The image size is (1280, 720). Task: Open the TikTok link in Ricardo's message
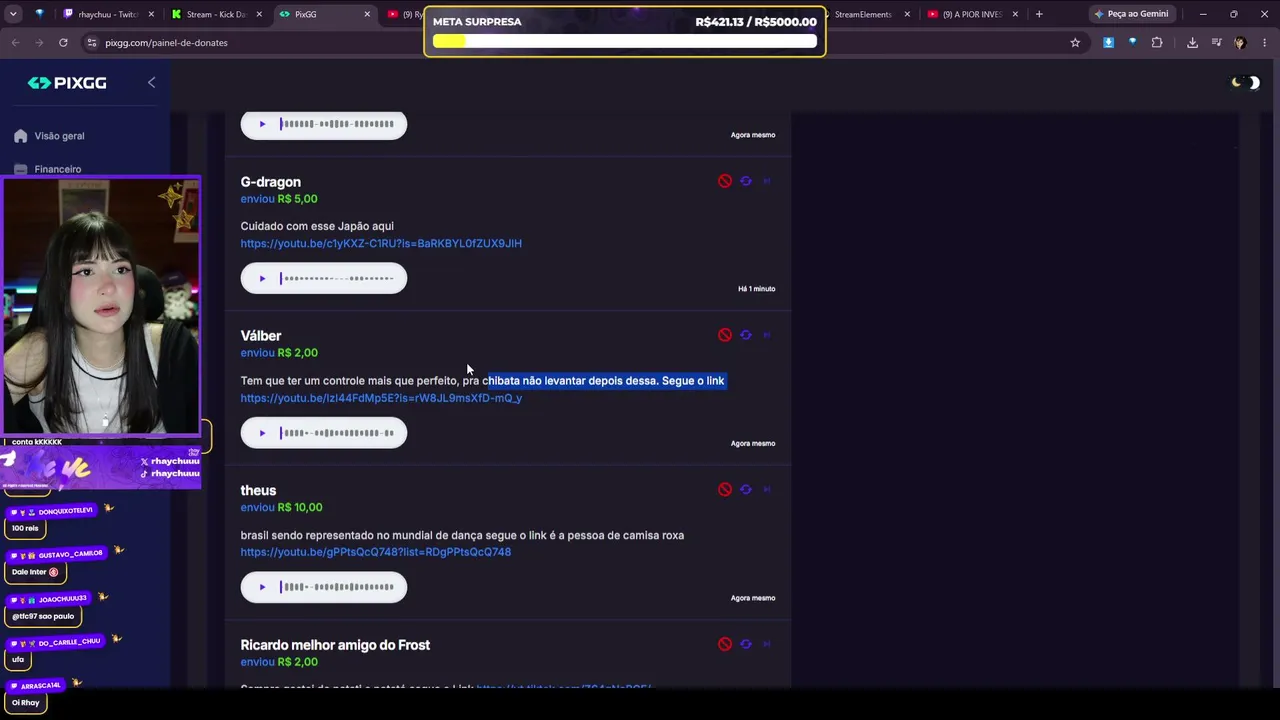[x=564, y=687]
